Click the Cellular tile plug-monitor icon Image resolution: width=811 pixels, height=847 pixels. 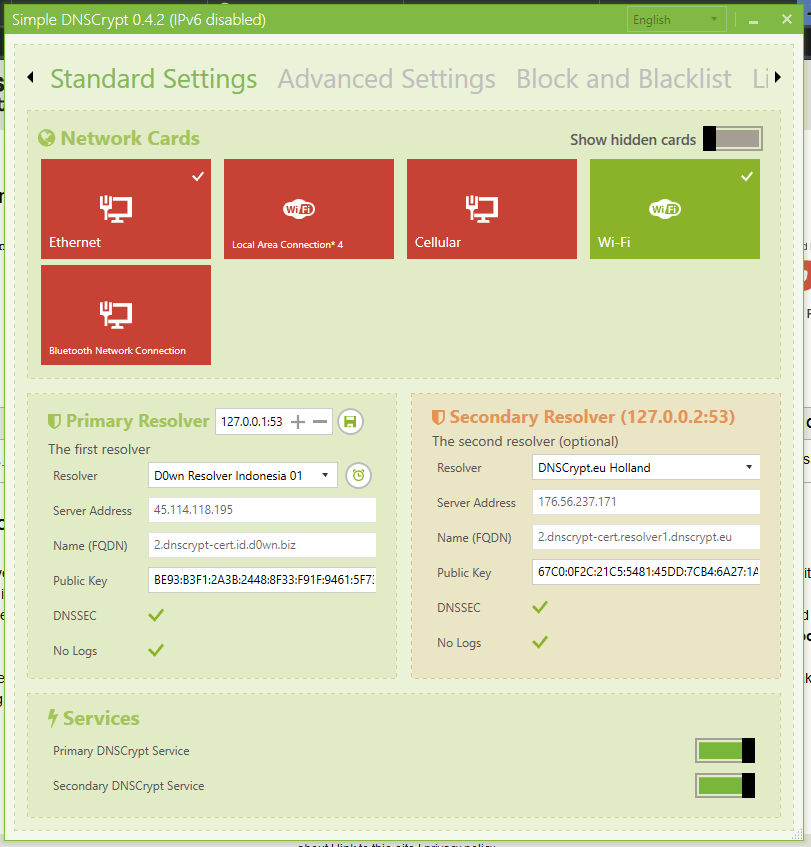click(x=481, y=209)
